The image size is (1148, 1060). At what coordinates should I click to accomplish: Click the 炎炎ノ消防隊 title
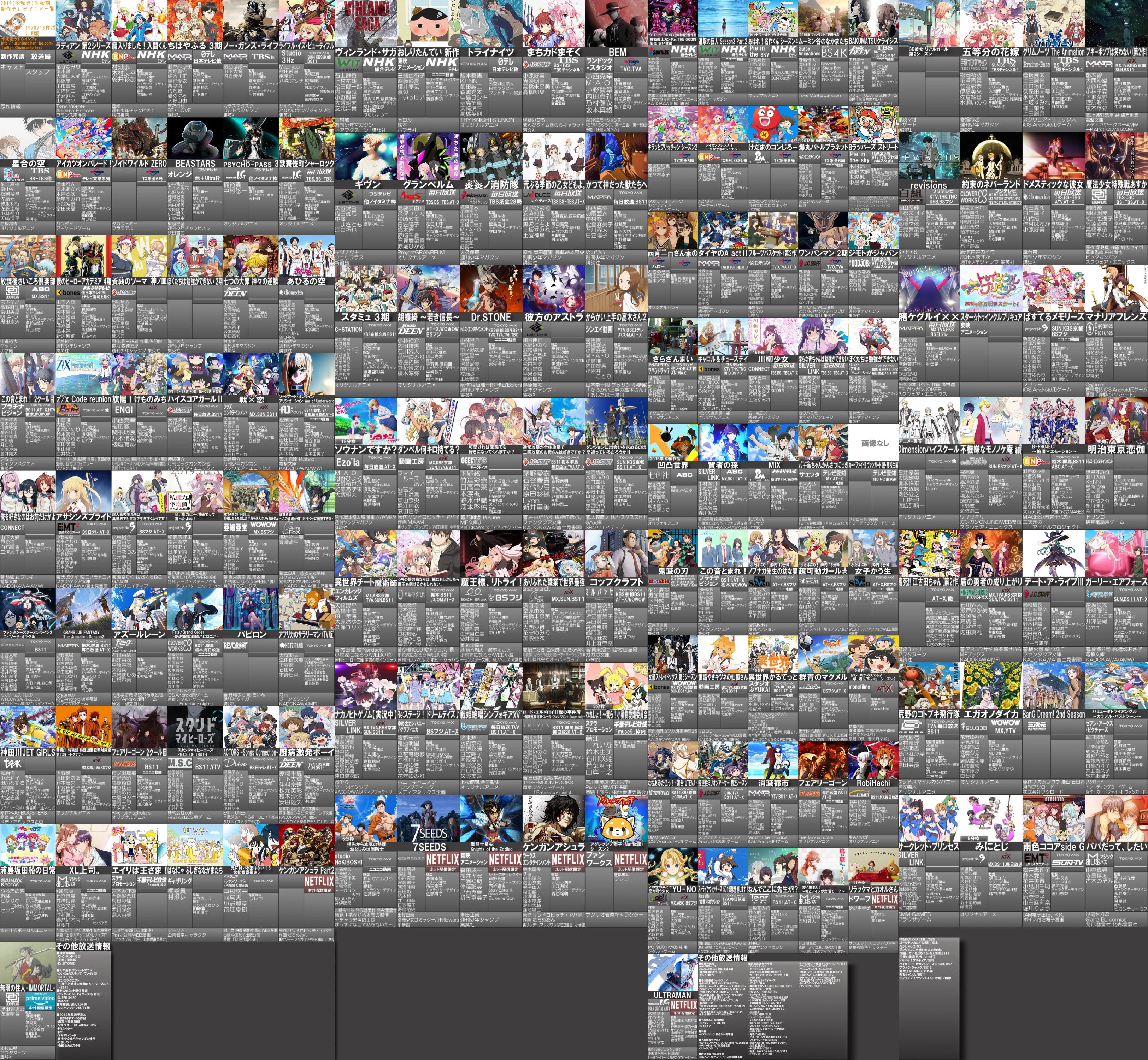491,184
